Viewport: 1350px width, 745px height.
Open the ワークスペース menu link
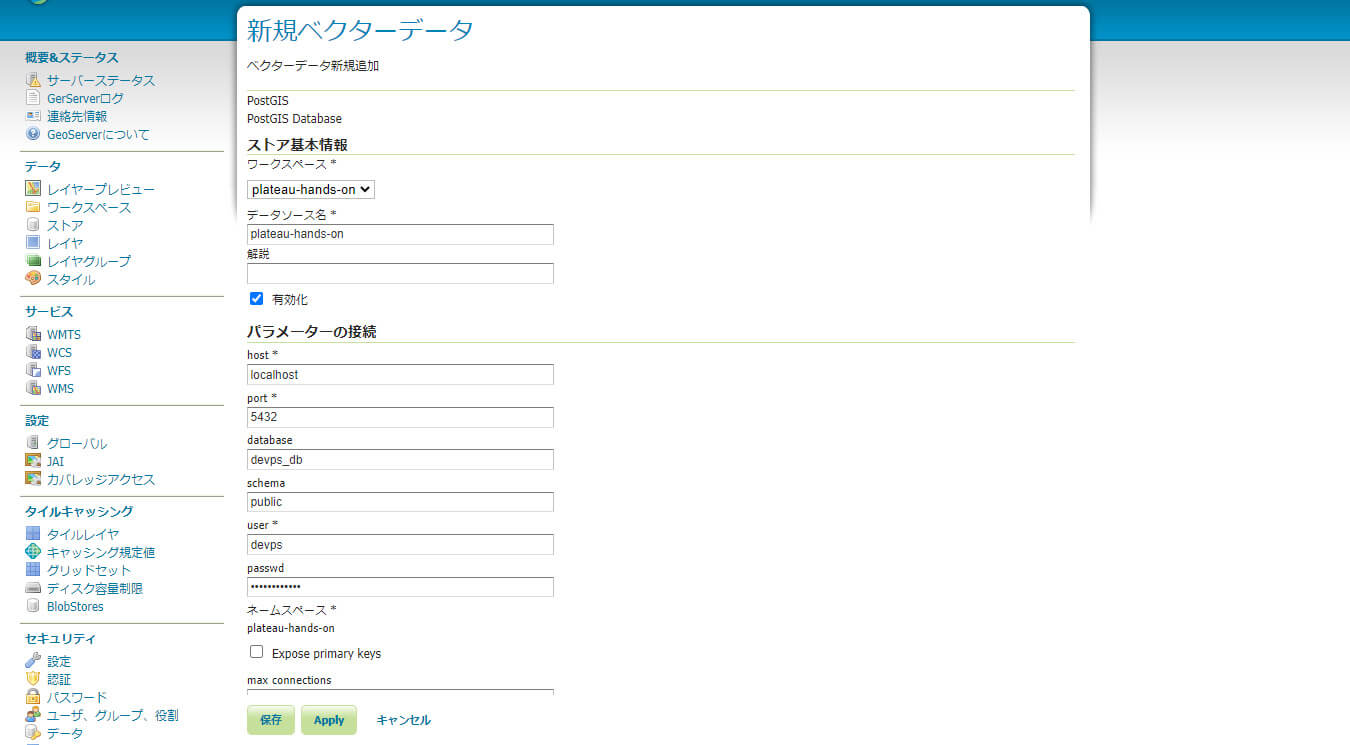[89, 207]
